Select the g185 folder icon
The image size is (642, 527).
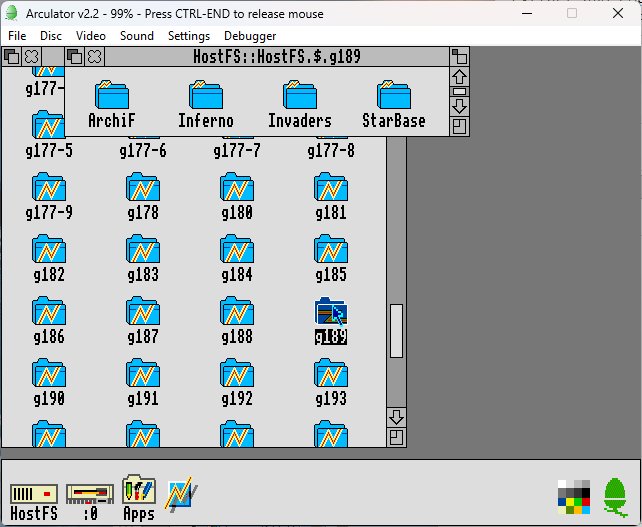331,249
